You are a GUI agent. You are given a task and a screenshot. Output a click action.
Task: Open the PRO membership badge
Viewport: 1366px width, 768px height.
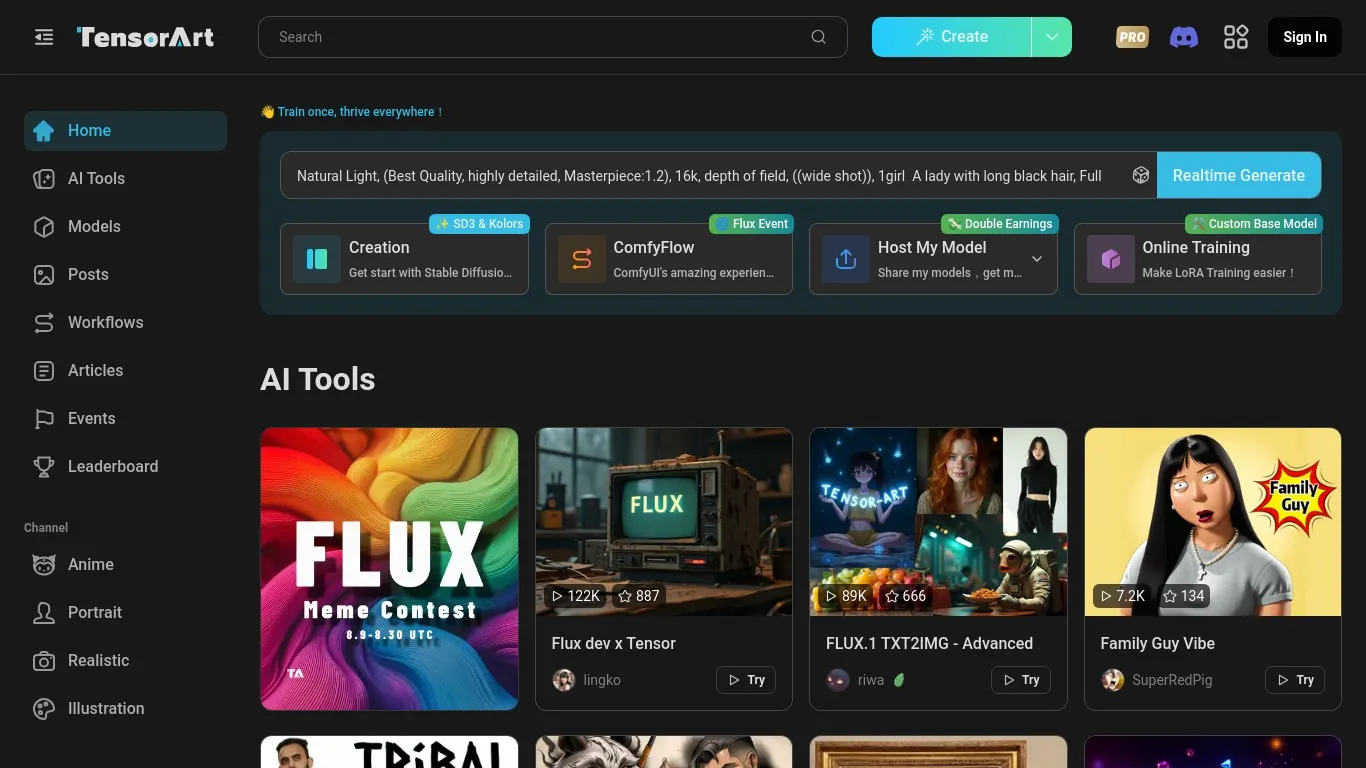1132,37
